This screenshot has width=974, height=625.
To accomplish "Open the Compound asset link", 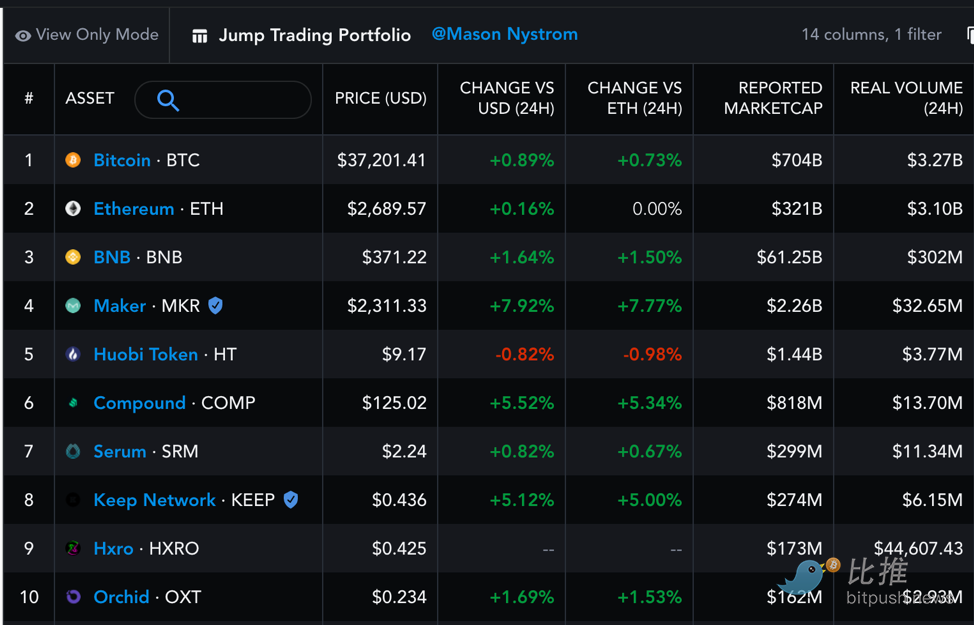I will click(x=139, y=403).
